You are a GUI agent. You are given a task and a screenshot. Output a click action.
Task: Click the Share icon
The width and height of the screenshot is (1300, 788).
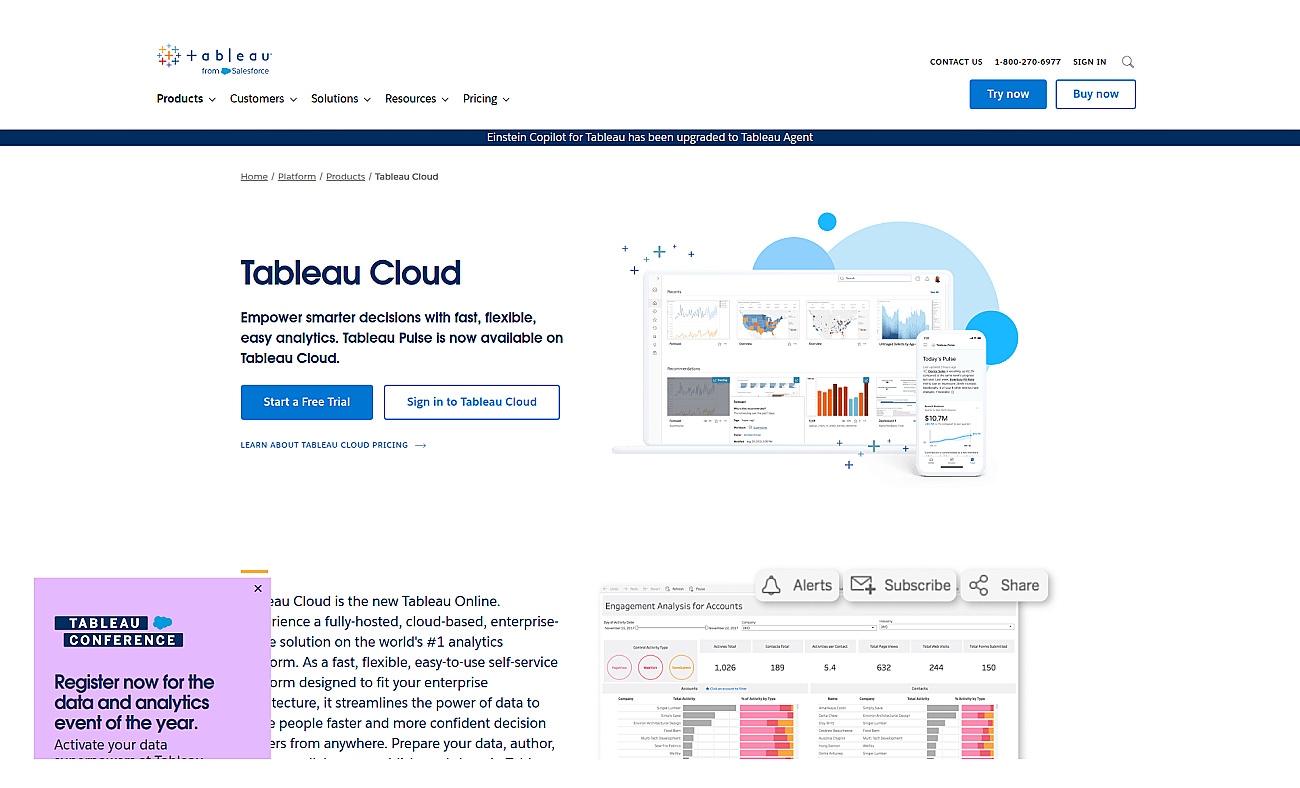(979, 586)
